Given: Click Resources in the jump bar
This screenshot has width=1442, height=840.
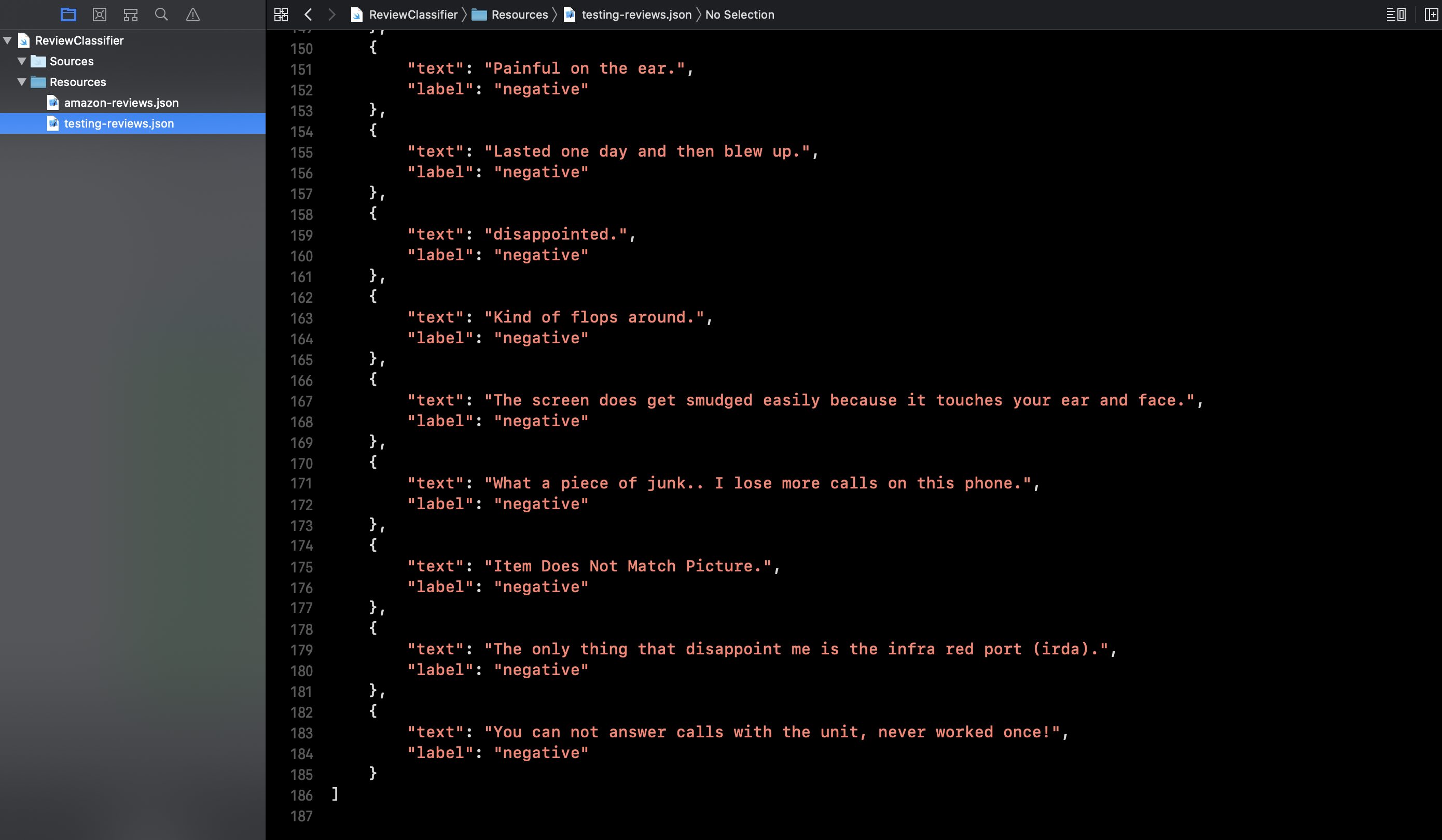Looking at the screenshot, I should pyautogui.click(x=519, y=15).
